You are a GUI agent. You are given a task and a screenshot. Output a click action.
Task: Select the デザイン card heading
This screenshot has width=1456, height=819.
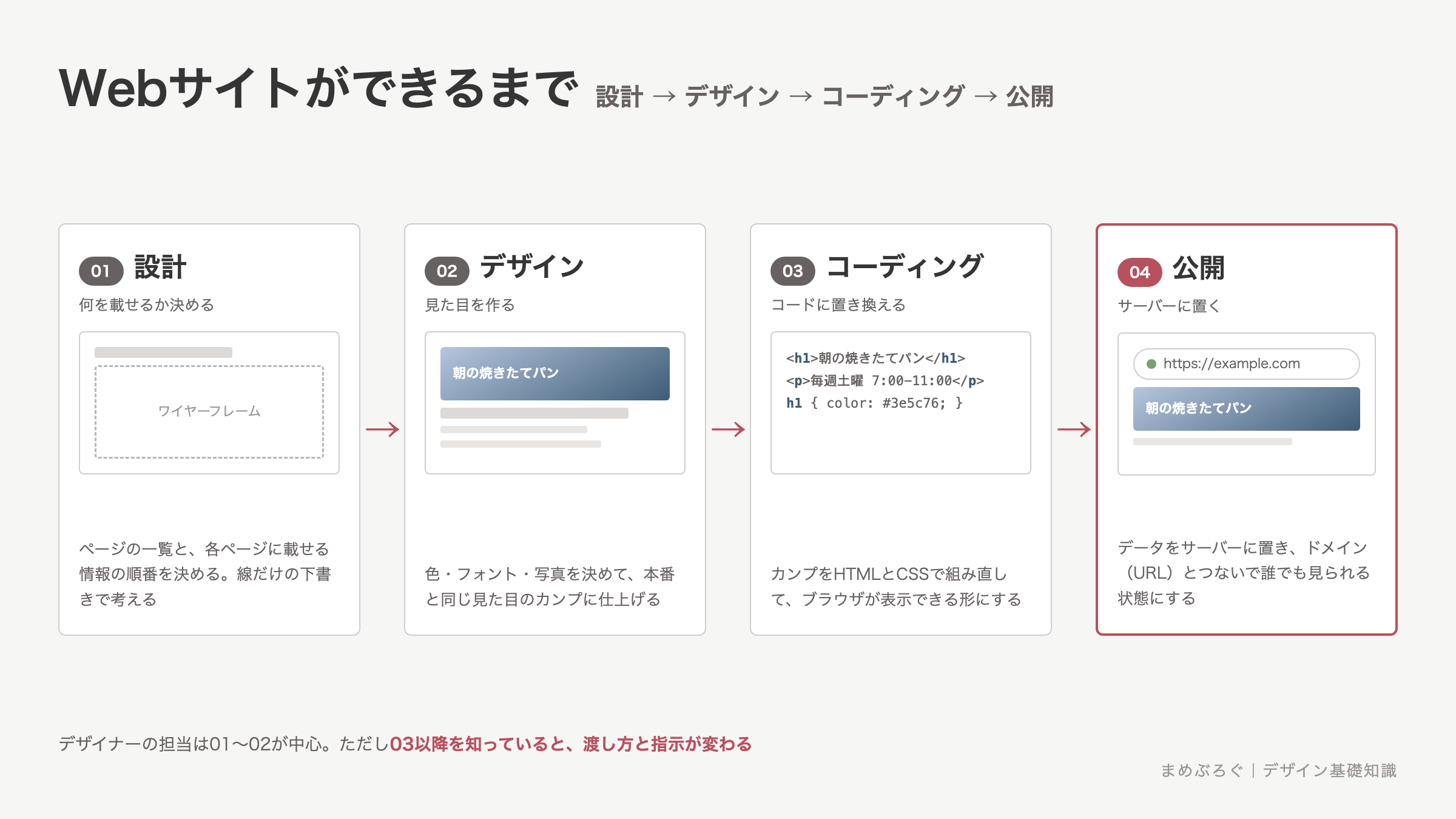532,268
